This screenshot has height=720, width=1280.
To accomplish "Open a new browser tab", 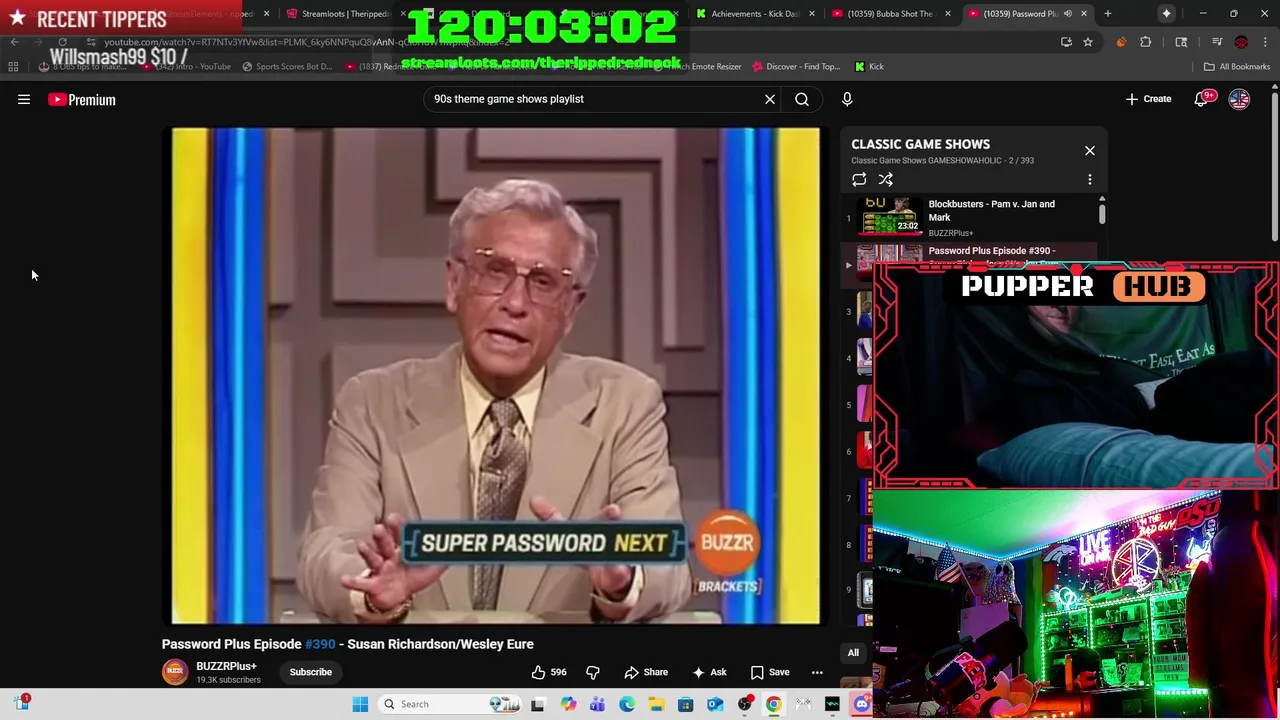I will [x=1108, y=14].
